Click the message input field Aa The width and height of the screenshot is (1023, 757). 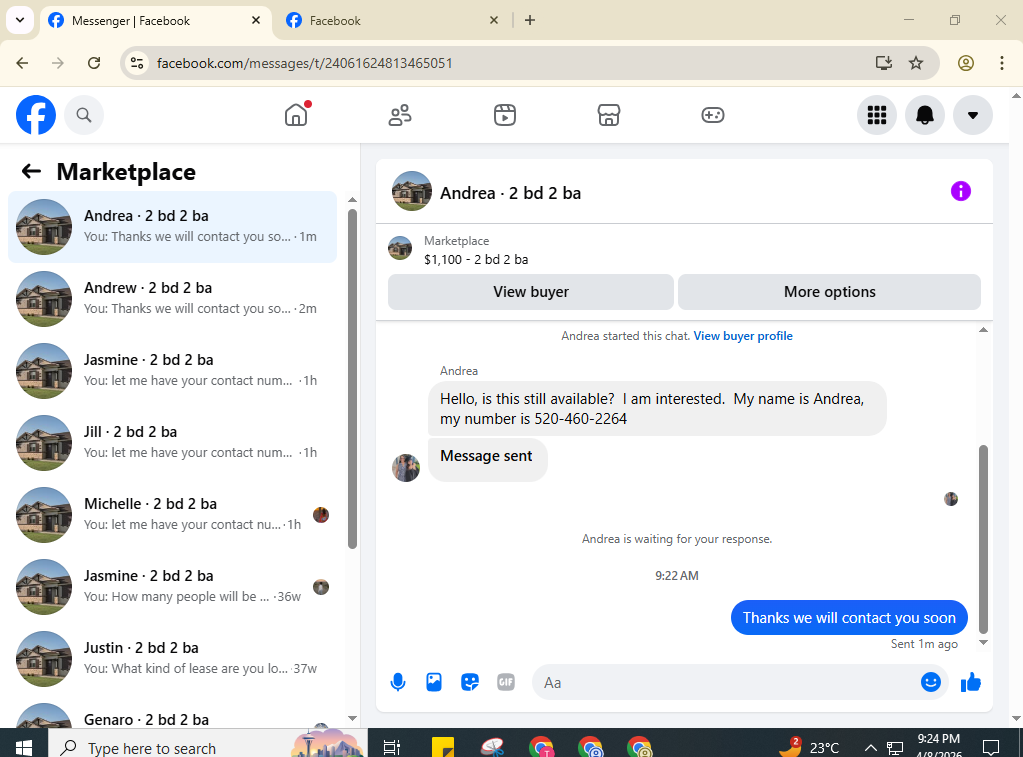pos(724,683)
